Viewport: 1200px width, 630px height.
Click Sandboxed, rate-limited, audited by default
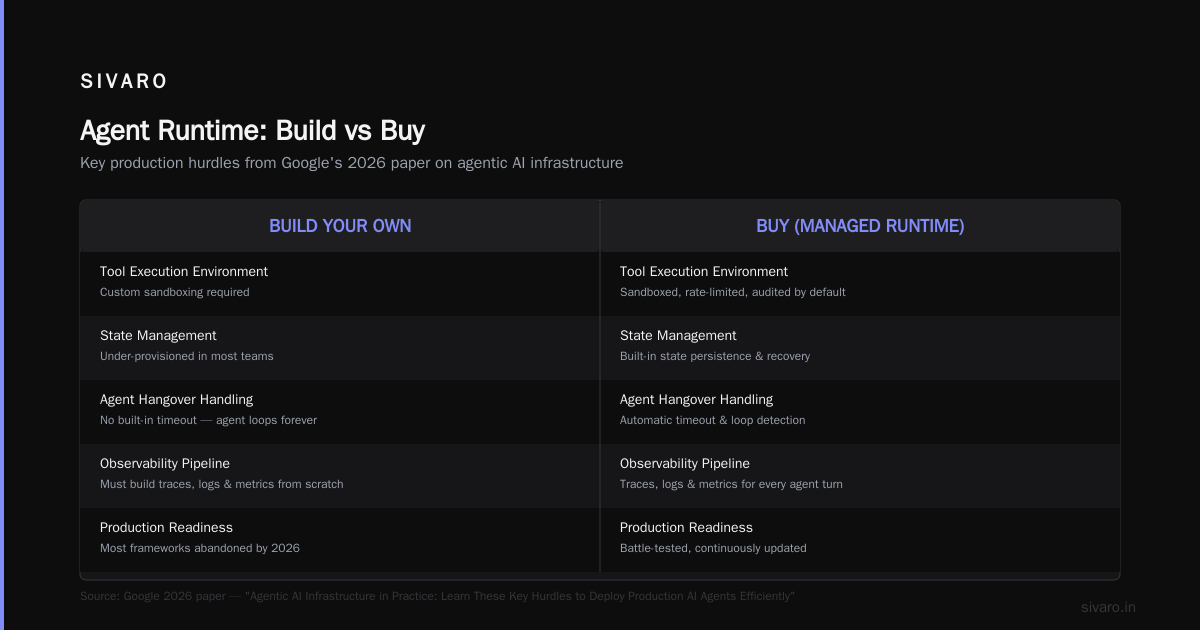click(x=733, y=293)
